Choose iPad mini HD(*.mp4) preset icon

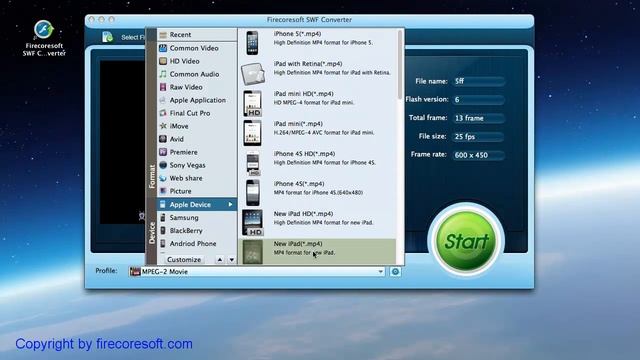[253, 103]
